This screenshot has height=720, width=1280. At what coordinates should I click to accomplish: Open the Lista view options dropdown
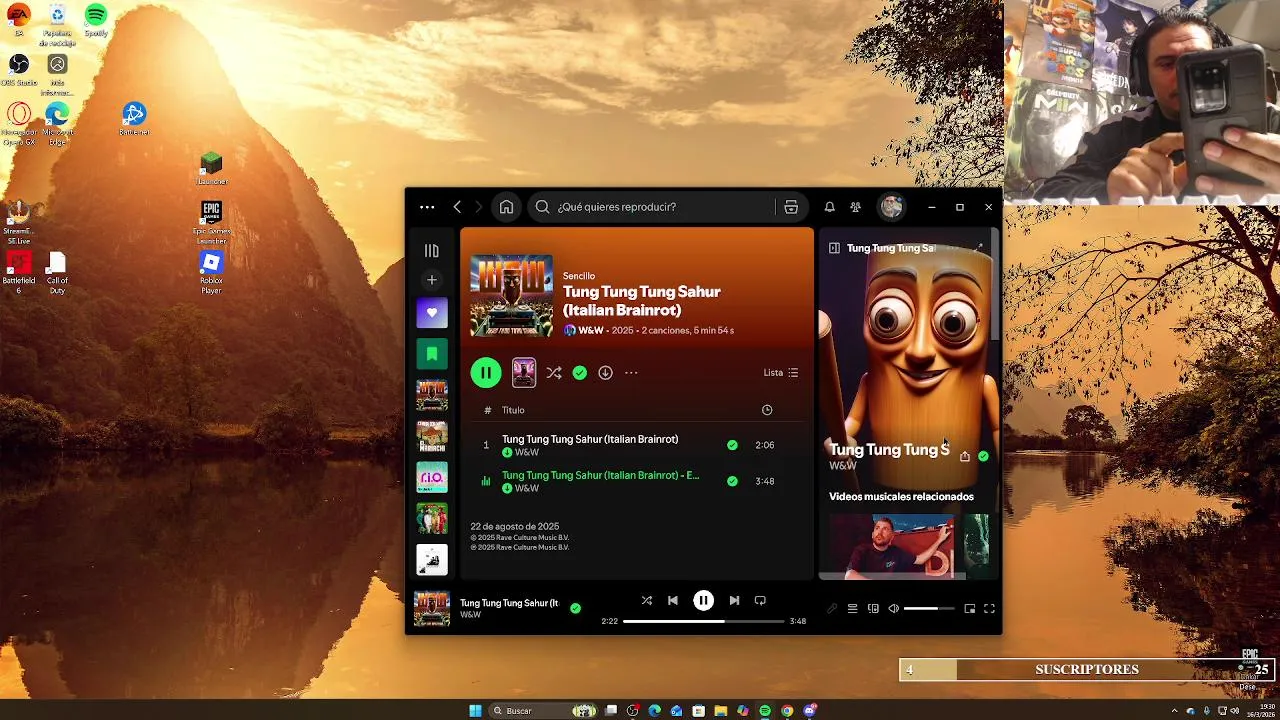(781, 373)
